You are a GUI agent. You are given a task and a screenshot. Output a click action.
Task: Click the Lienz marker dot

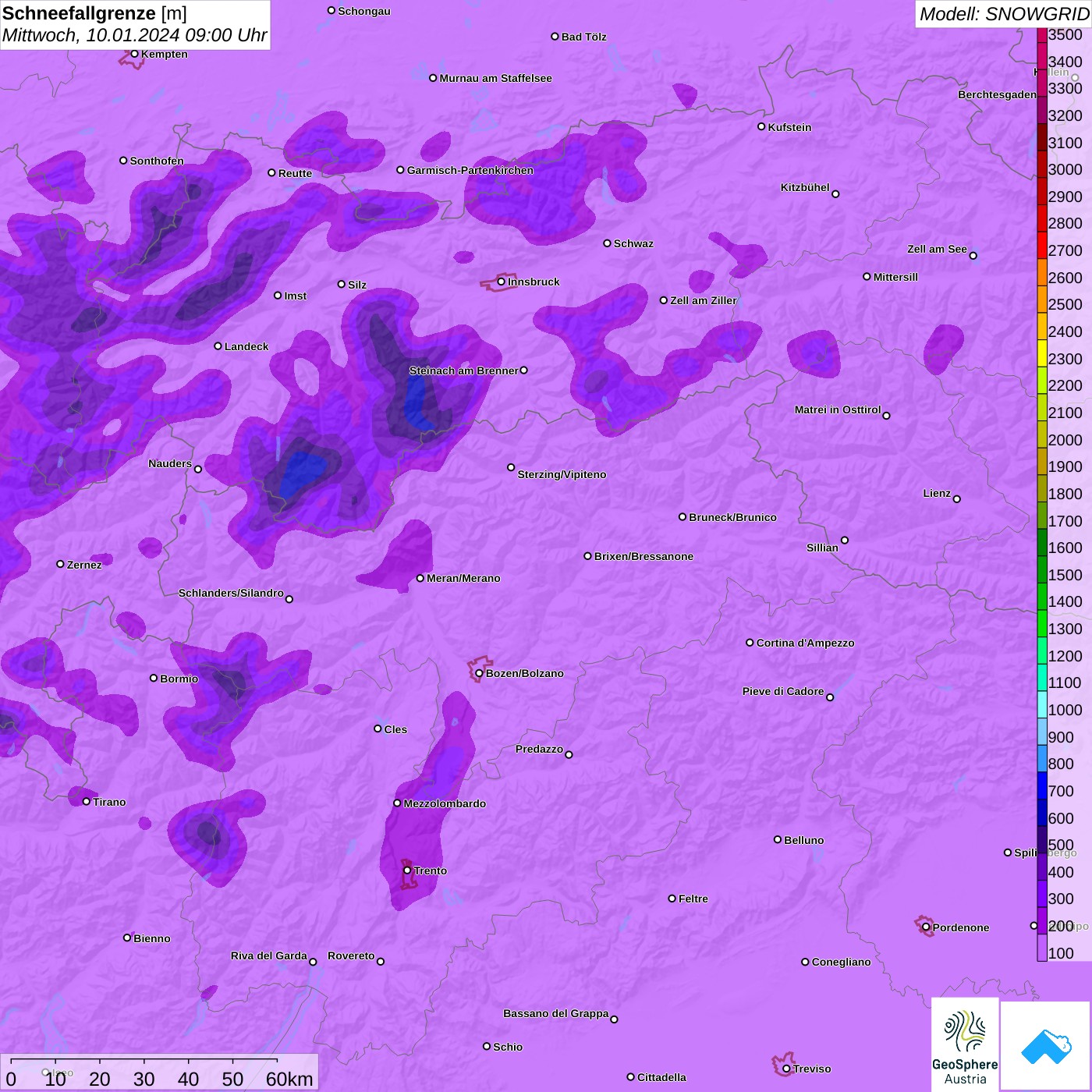click(957, 499)
